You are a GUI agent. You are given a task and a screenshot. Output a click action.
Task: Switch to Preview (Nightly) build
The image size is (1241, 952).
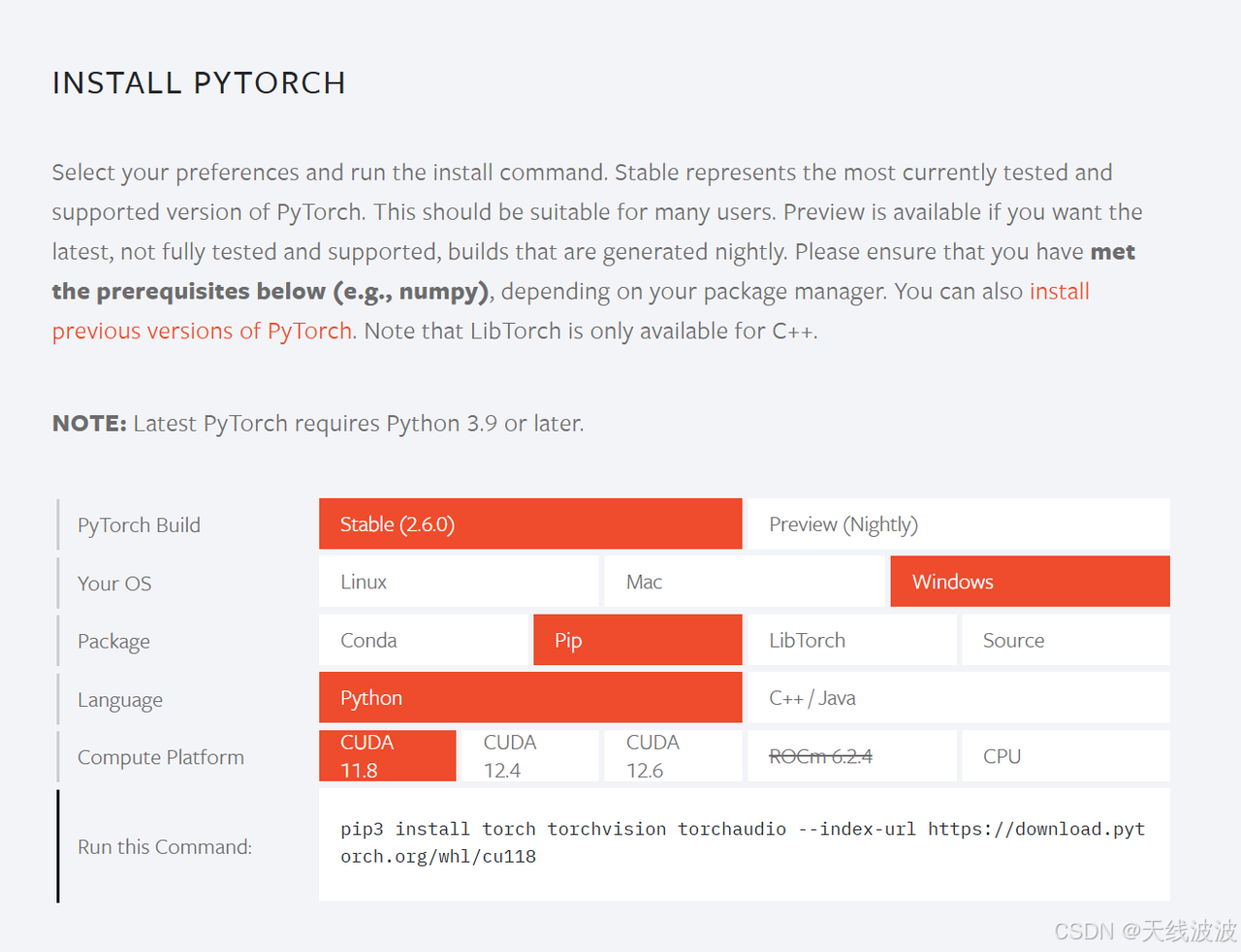958,524
